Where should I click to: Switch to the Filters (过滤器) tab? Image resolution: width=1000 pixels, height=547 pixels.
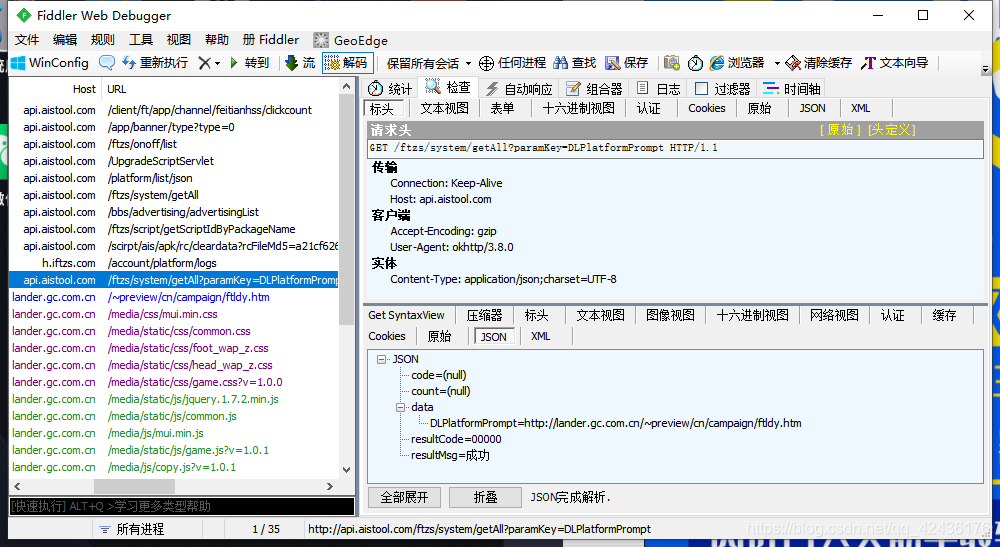tap(722, 89)
